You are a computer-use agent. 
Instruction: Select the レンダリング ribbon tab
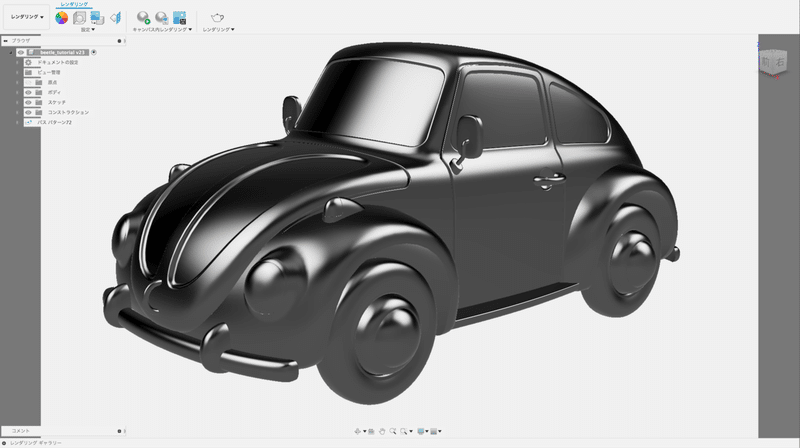pyautogui.click(x=74, y=4)
